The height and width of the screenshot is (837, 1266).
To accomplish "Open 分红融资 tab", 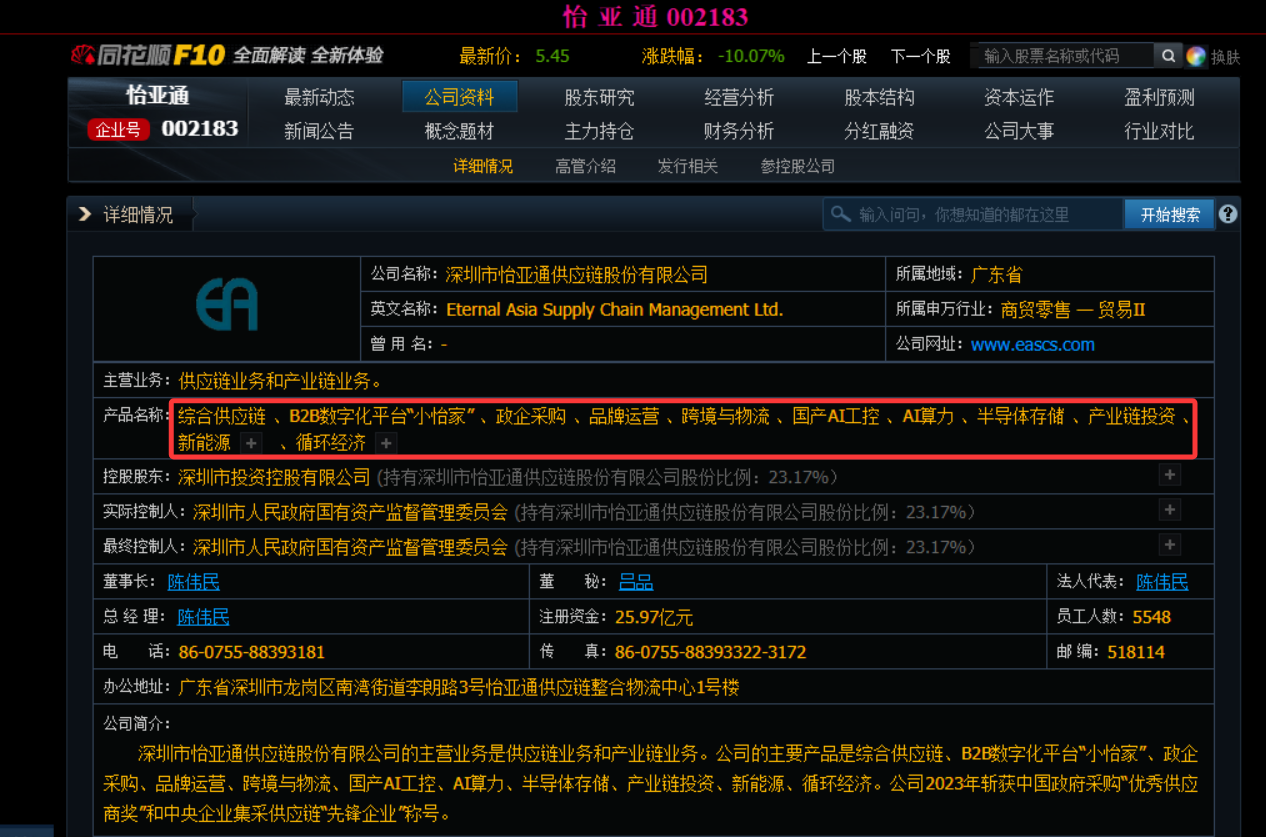I will point(879,131).
